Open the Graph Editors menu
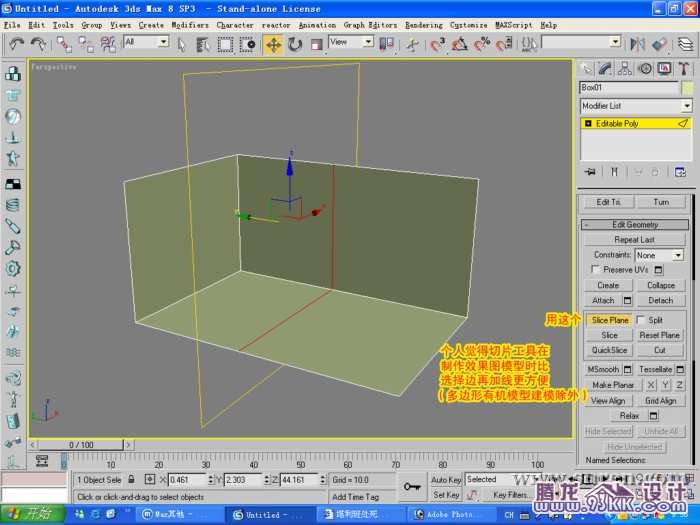 370,25
